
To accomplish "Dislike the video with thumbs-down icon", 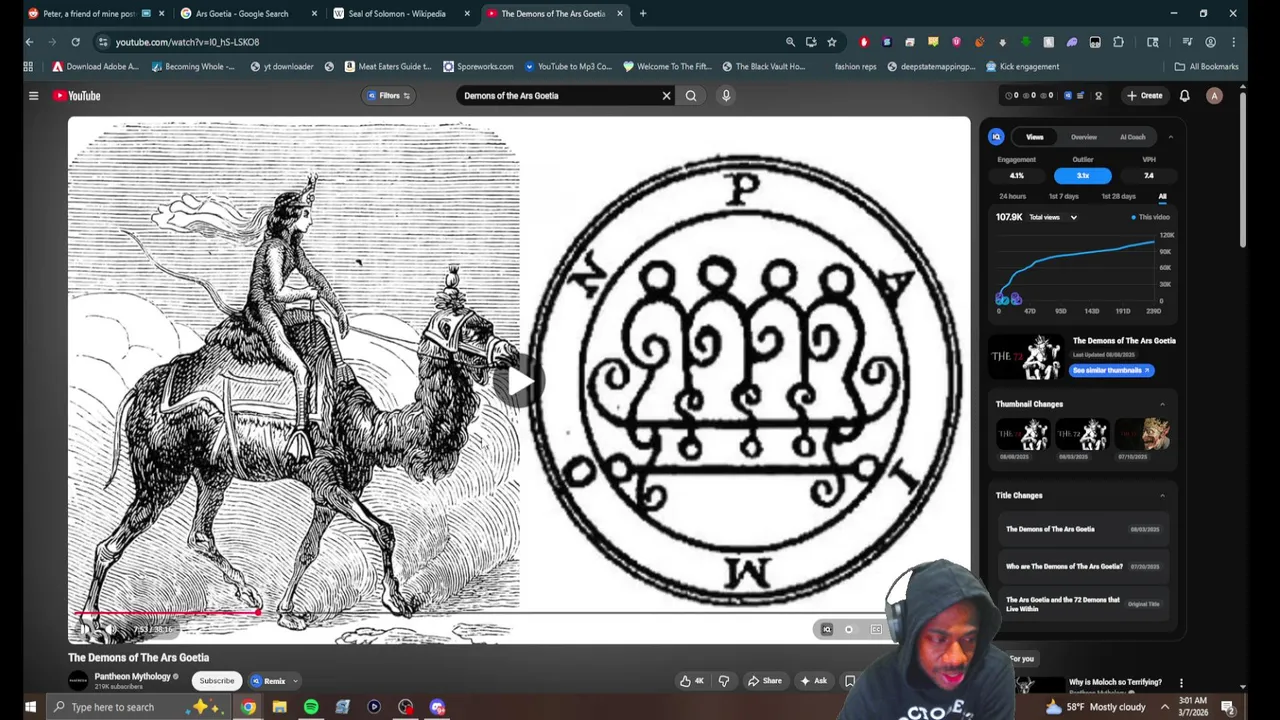I will point(724,681).
